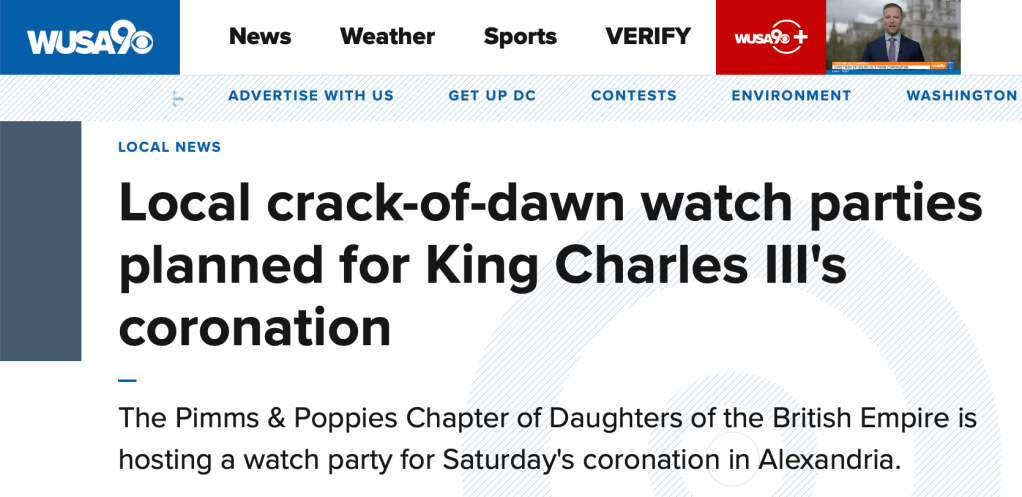Open the Environment subnav link
Viewport: 1022px width, 497px height.
(x=791, y=96)
